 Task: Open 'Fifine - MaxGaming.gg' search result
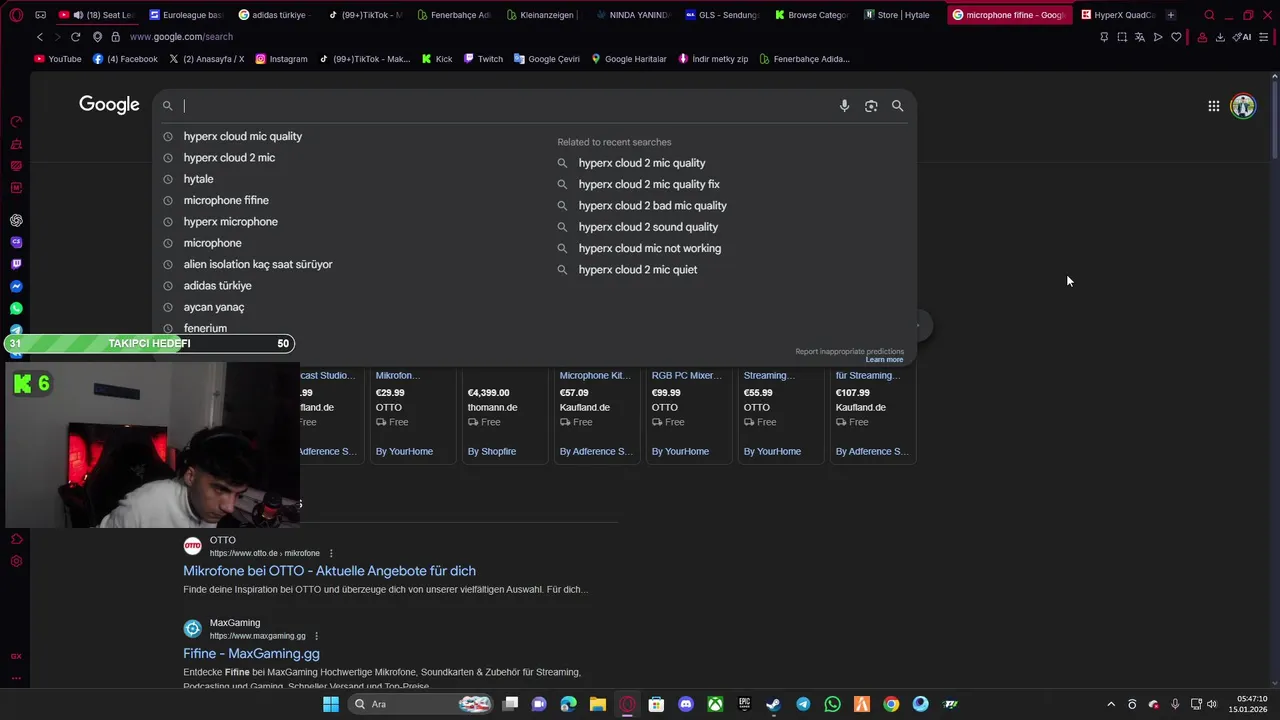tap(251, 654)
